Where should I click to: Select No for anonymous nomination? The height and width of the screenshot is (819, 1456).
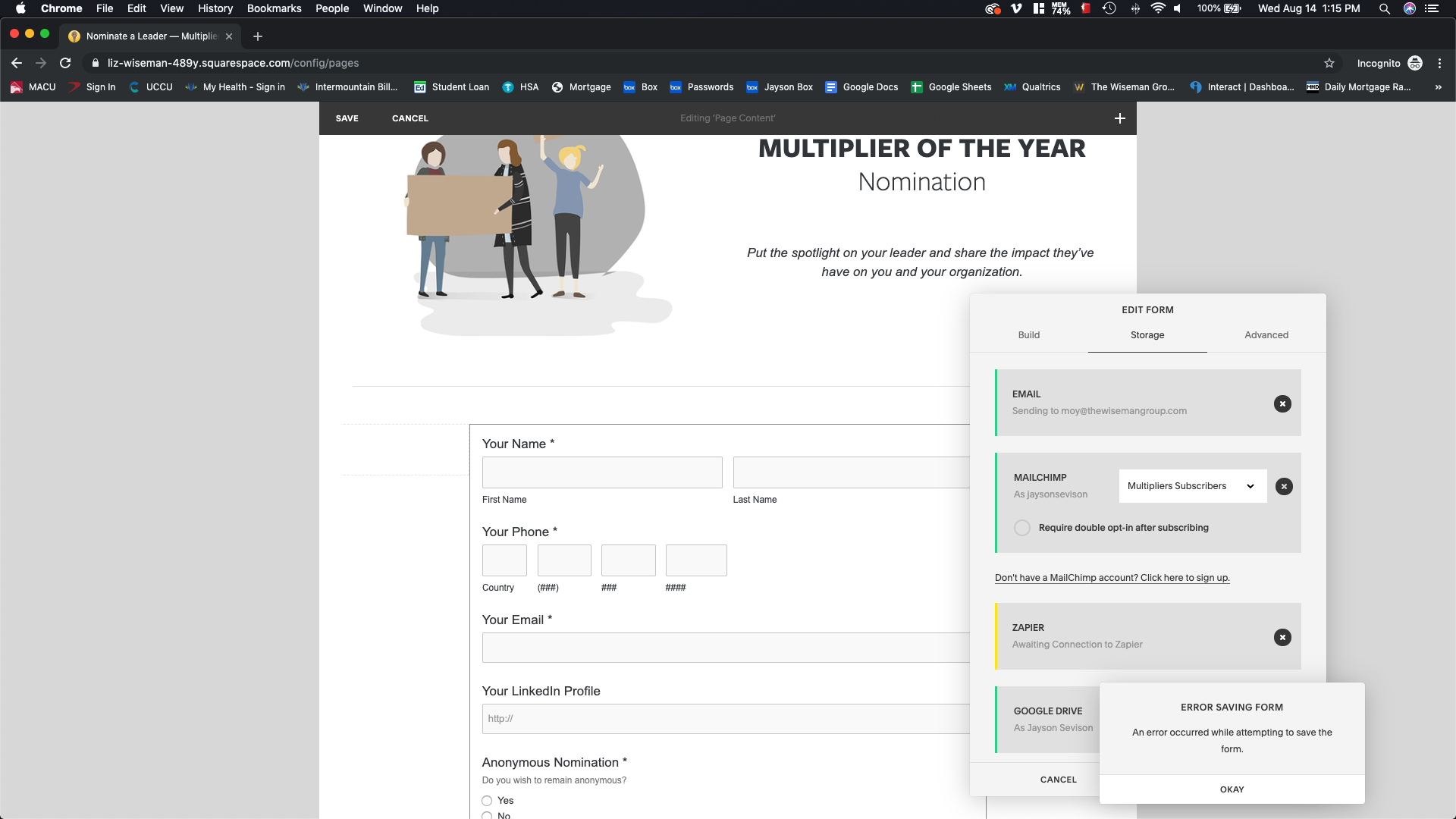click(487, 815)
